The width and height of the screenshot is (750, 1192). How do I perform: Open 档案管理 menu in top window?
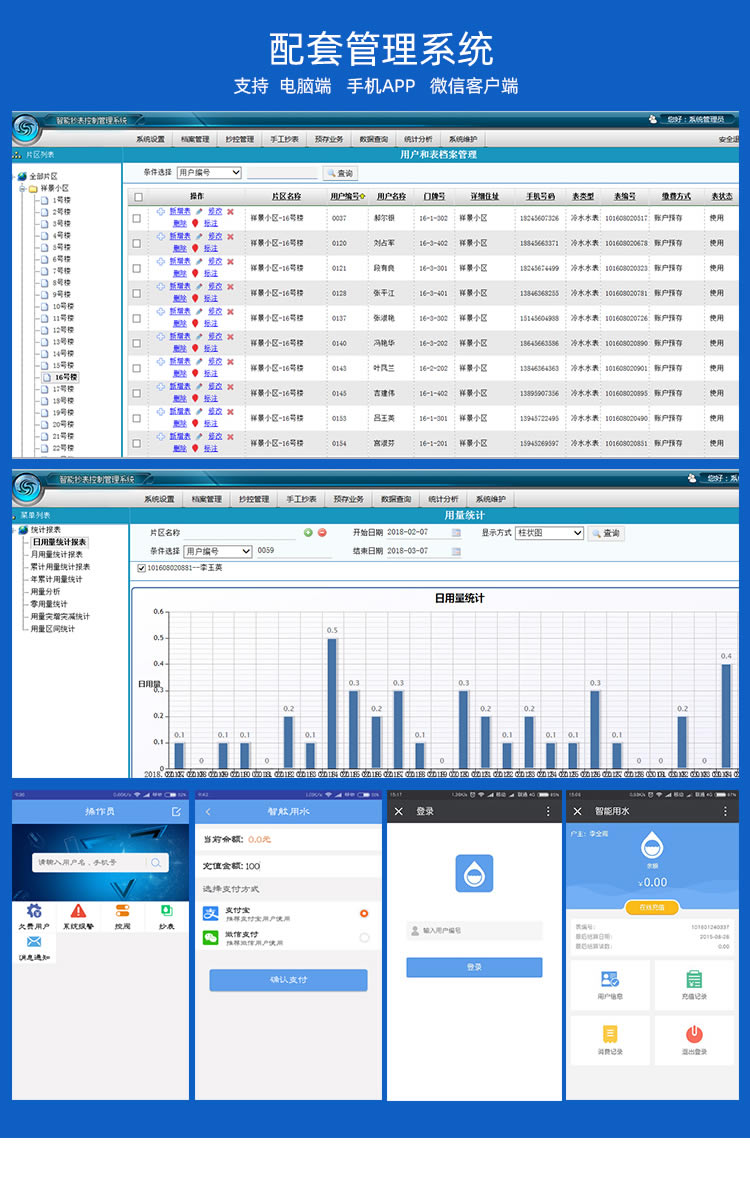pos(195,140)
